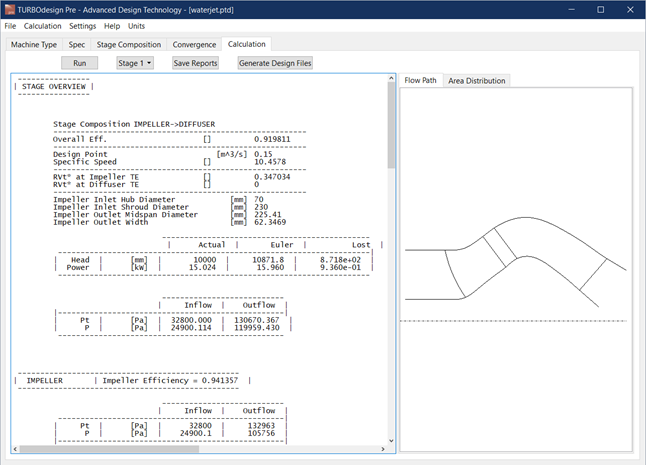The image size is (646, 465).
Task: Click the RVt* at Impeller TE value 0.347034
Action: [272, 177]
